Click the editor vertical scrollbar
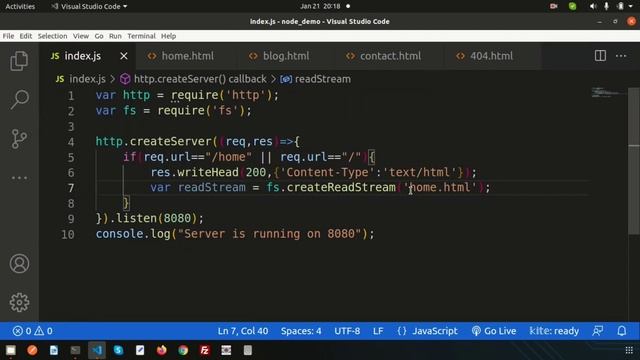This screenshot has width=640, height=360. coord(633,161)
